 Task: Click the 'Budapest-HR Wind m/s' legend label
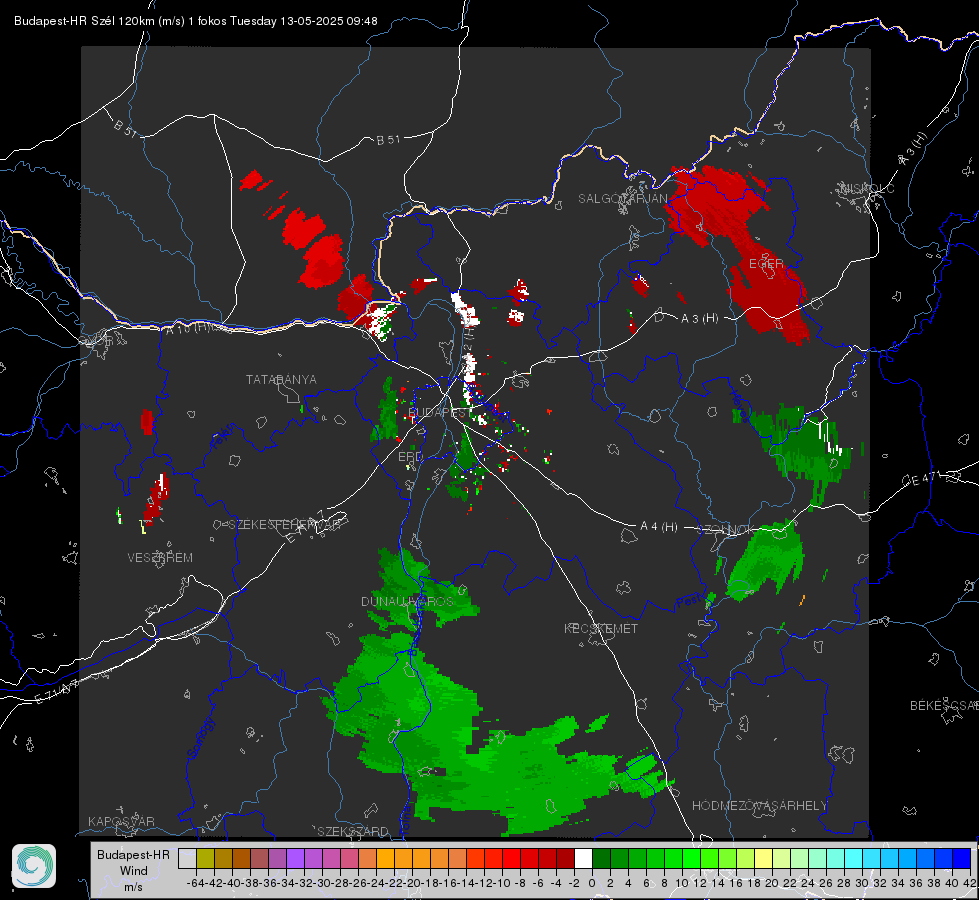pos(133,870)
